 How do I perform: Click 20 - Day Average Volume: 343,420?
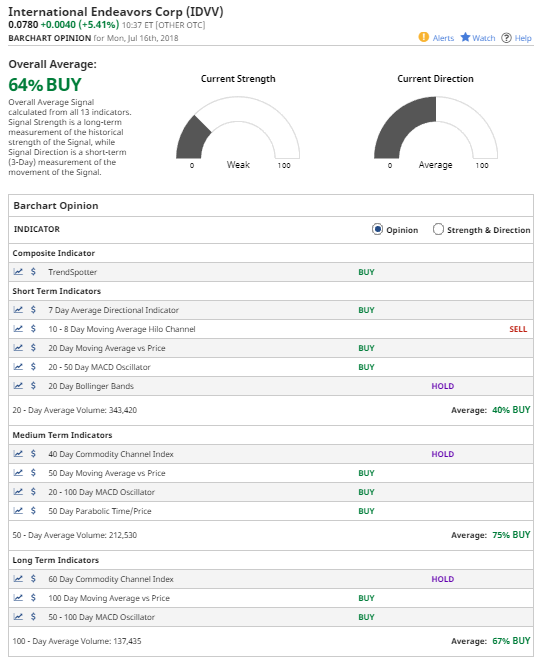[75, 410]
